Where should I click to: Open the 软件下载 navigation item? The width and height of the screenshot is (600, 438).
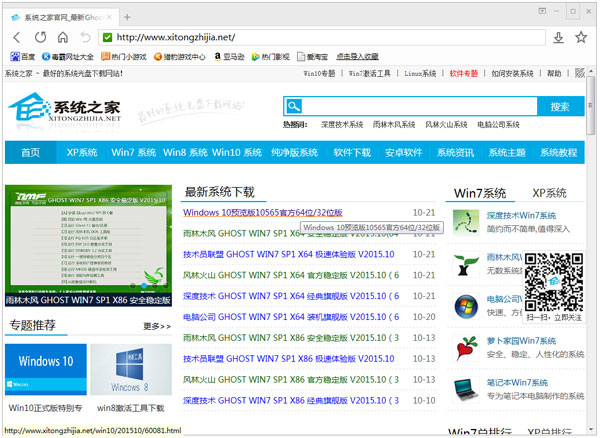click(x=352, y=152)
